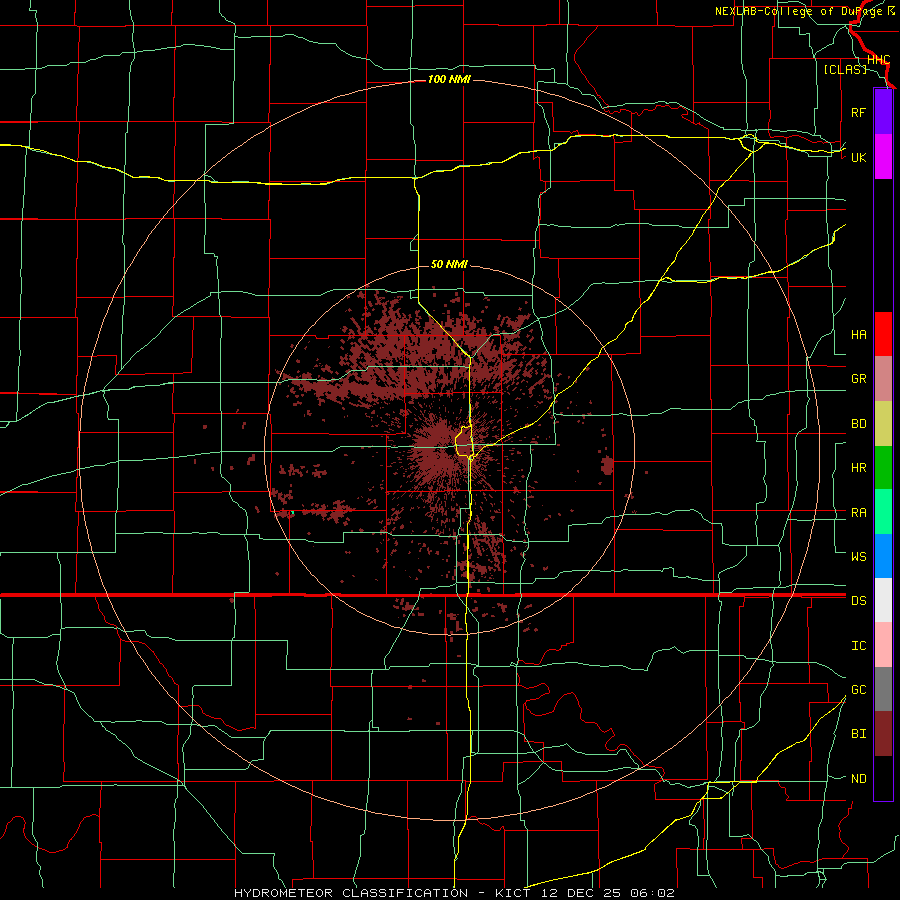Click the GR salmon legend swatch
The width and height of the screenshot is (900, 900).
883,378
